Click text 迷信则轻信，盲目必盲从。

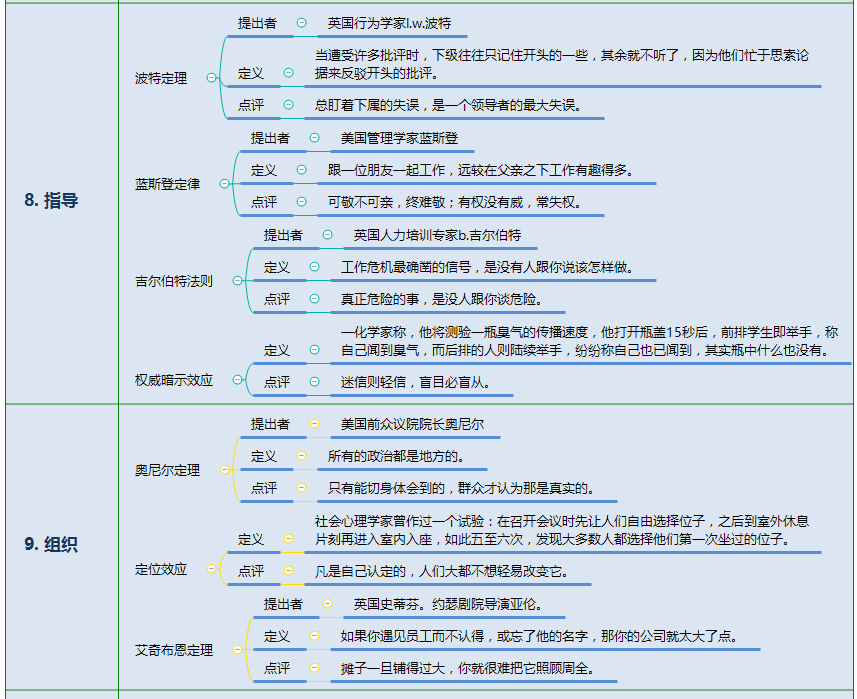click(x=415, y=382)
